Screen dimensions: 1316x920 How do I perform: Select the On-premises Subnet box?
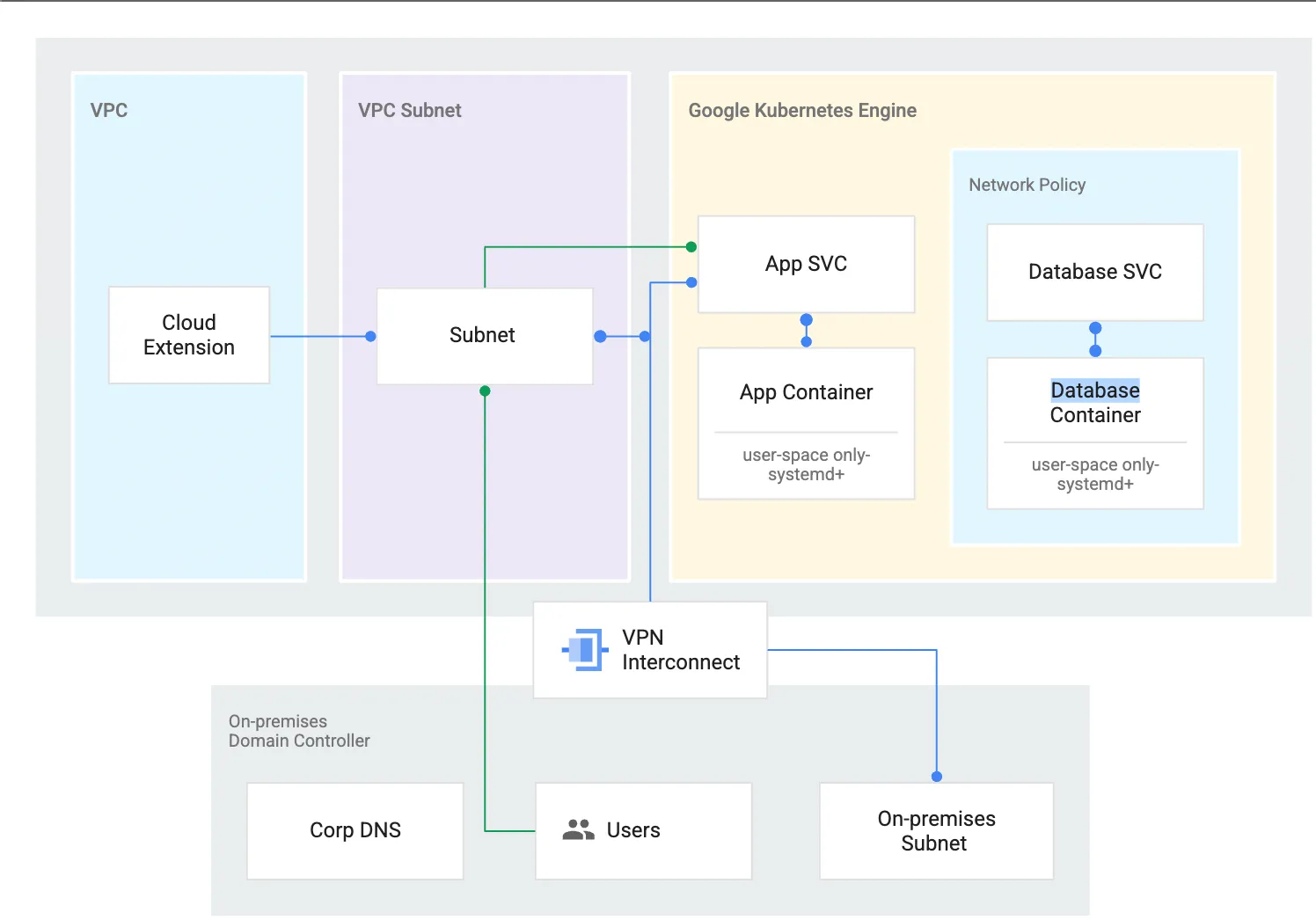pyautogui.click(x=937, y=830)
